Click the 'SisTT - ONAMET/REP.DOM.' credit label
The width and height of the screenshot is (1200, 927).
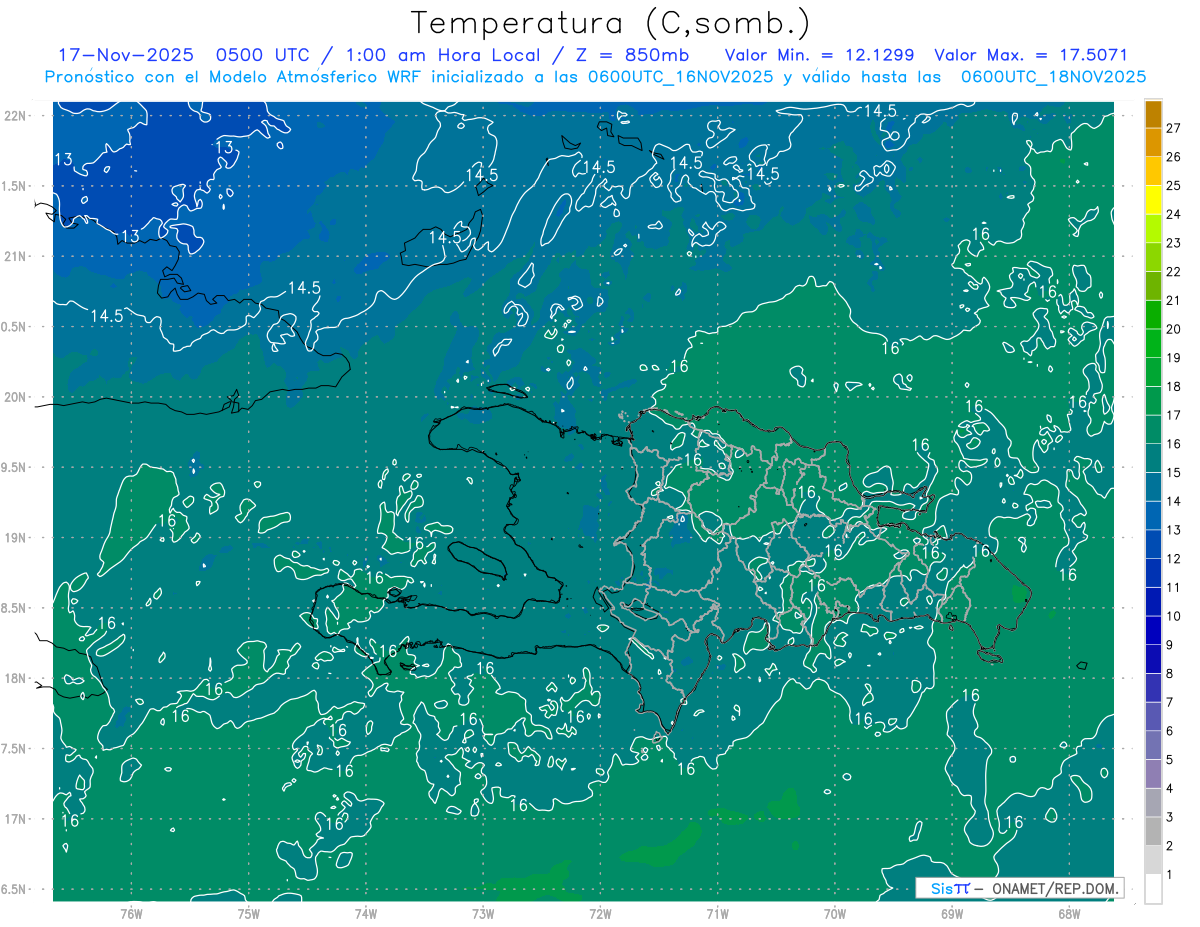[x=1020, y=888]
